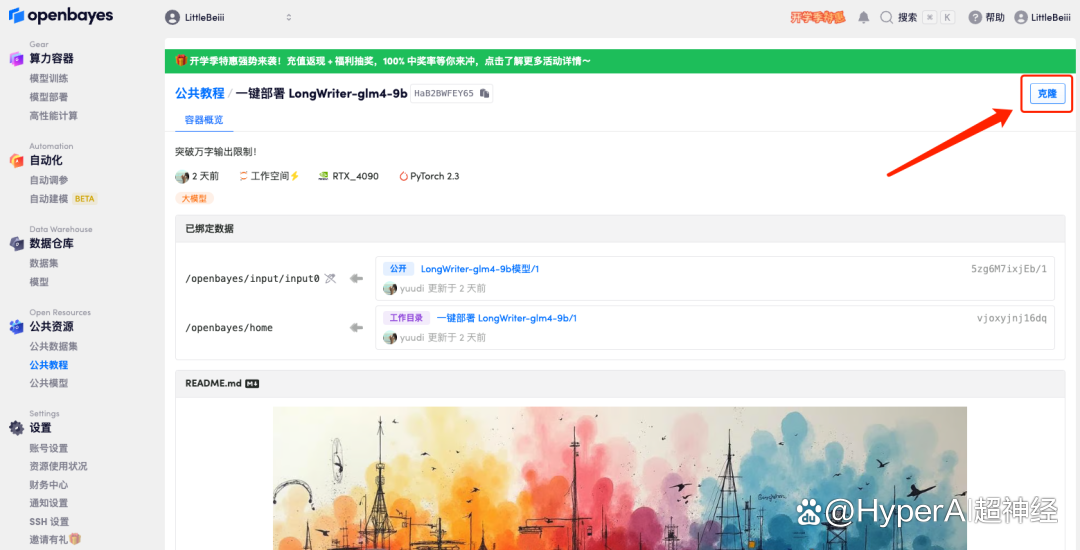Open 设置 section in sidebar
The width and height of the screenshot is (1080, 550).
coord(40,428)
